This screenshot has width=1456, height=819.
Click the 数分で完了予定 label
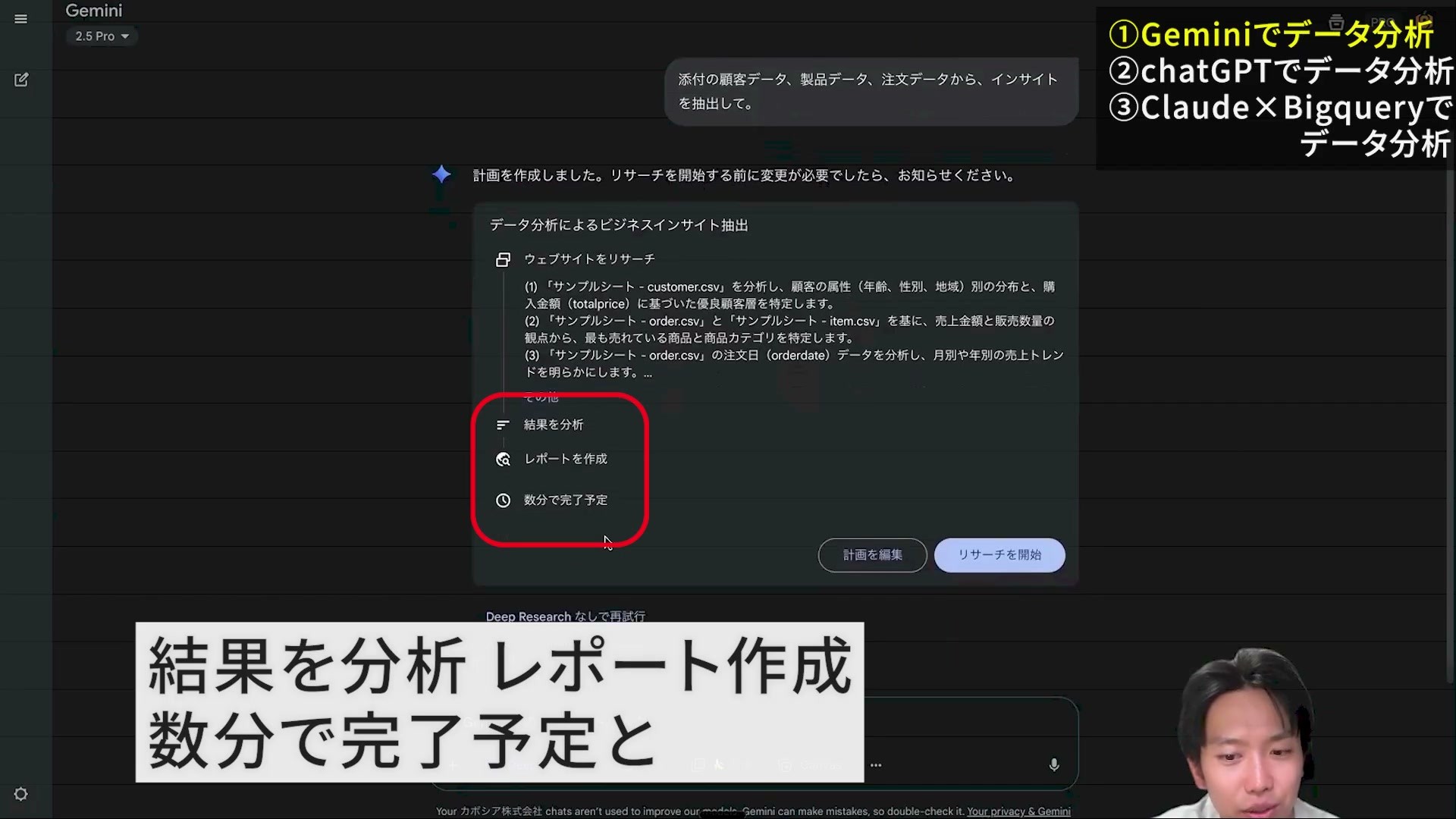click(566, 500)
